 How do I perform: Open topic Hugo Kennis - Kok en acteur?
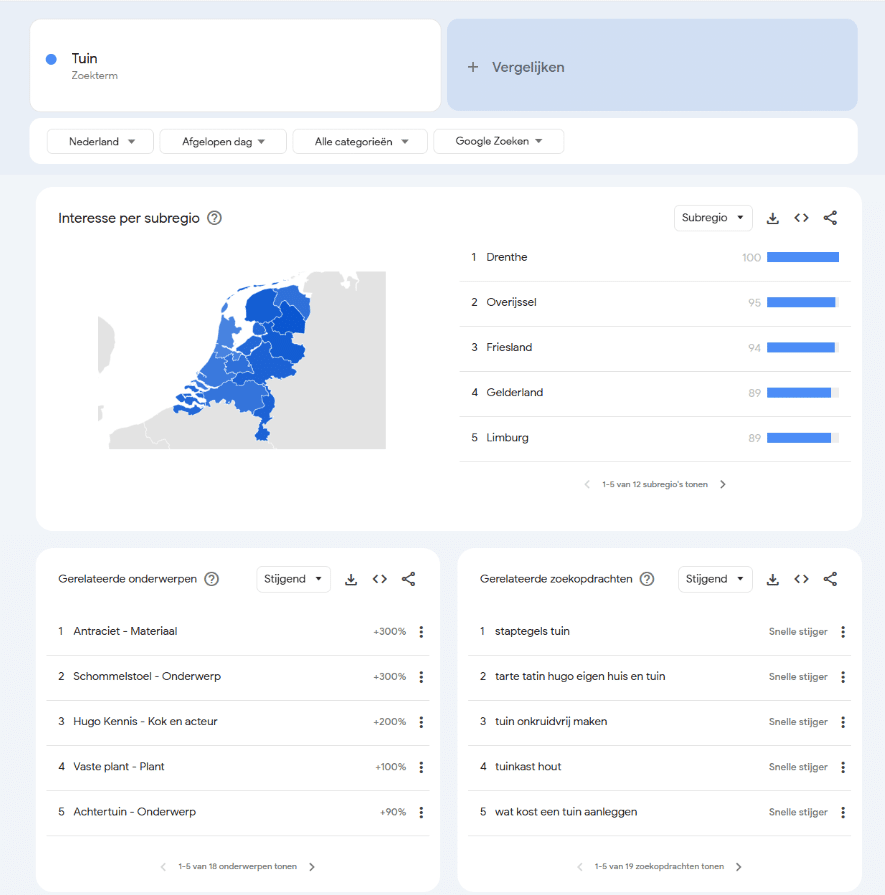click(145, 722)
